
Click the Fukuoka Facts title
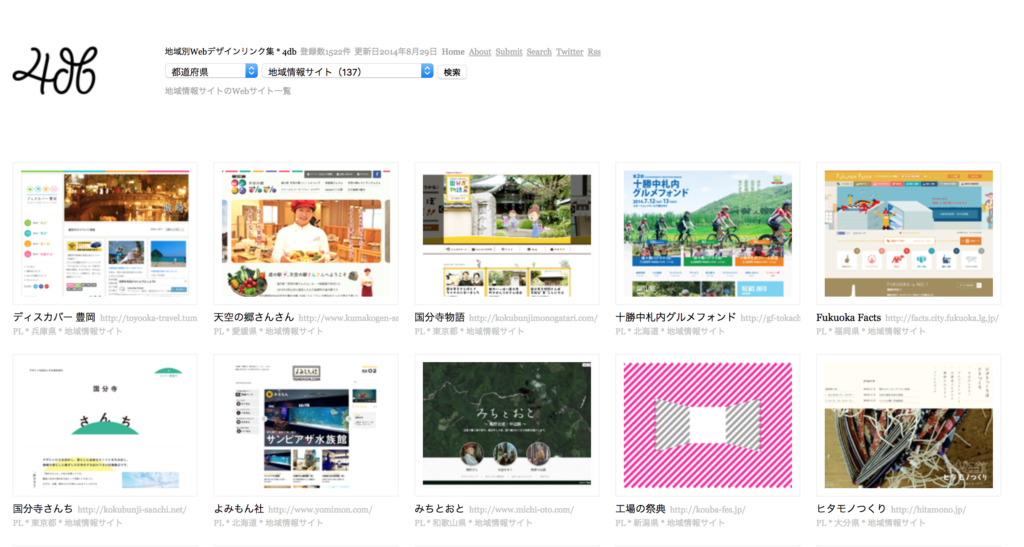click(x=848, y=317)
